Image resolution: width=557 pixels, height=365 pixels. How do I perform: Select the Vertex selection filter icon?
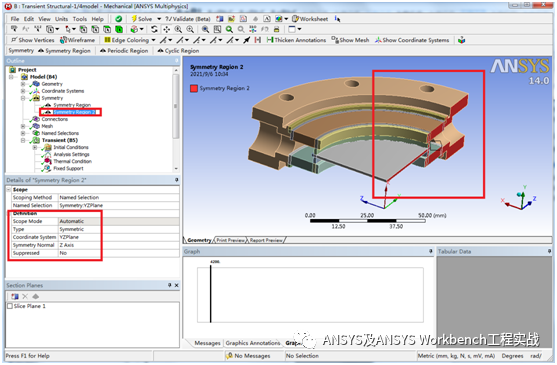[x=83, y=29]
